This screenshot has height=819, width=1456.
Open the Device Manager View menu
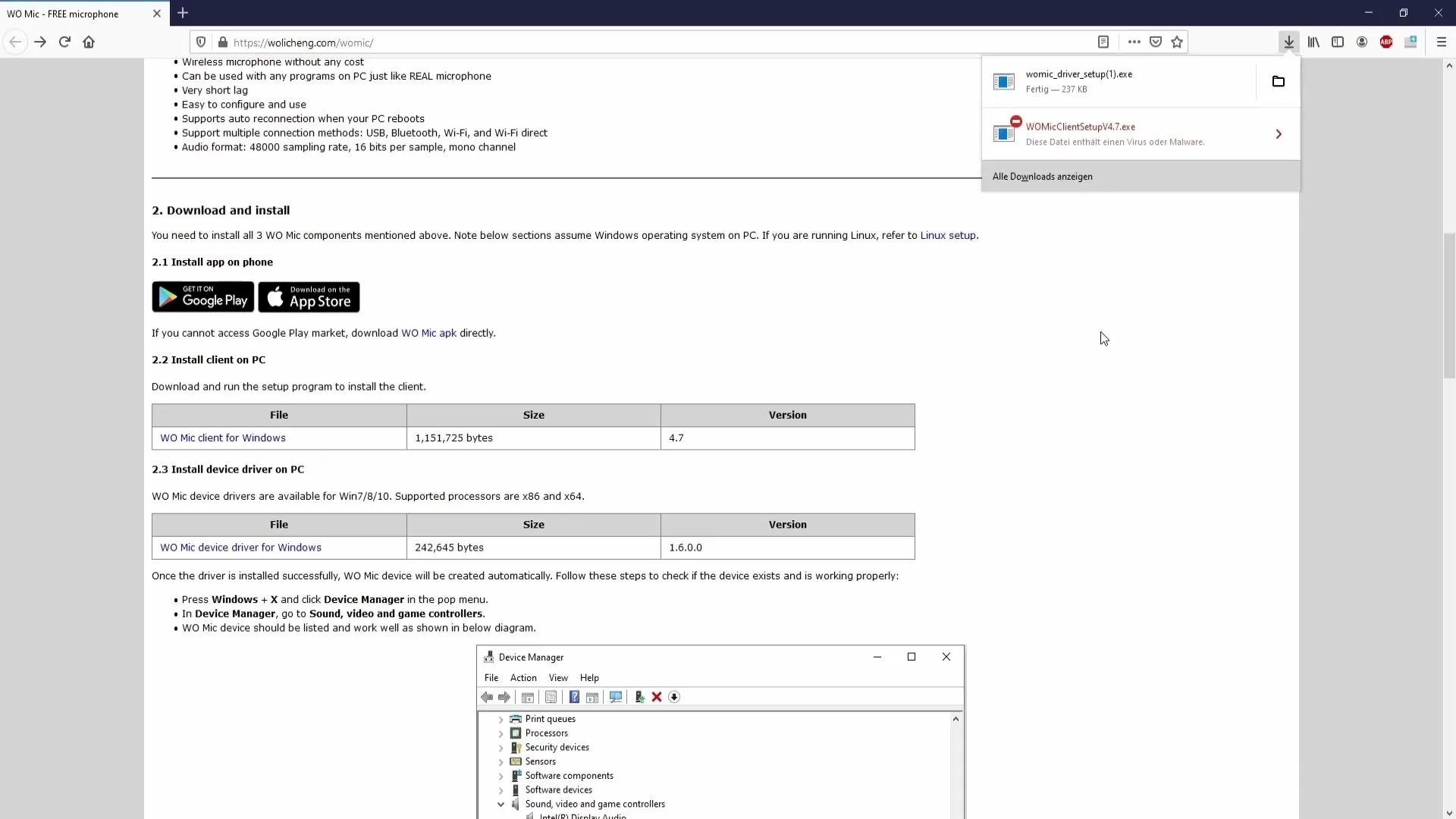(x=558, y=678)
